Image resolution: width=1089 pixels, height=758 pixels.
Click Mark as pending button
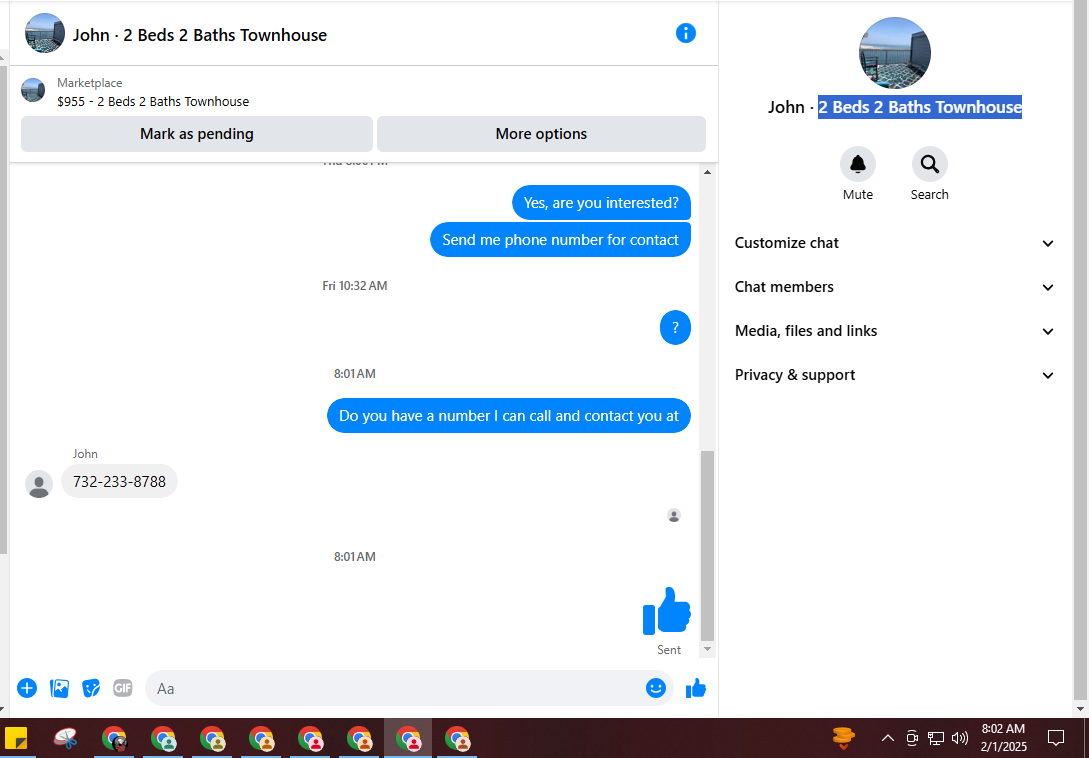click(197, 134)
